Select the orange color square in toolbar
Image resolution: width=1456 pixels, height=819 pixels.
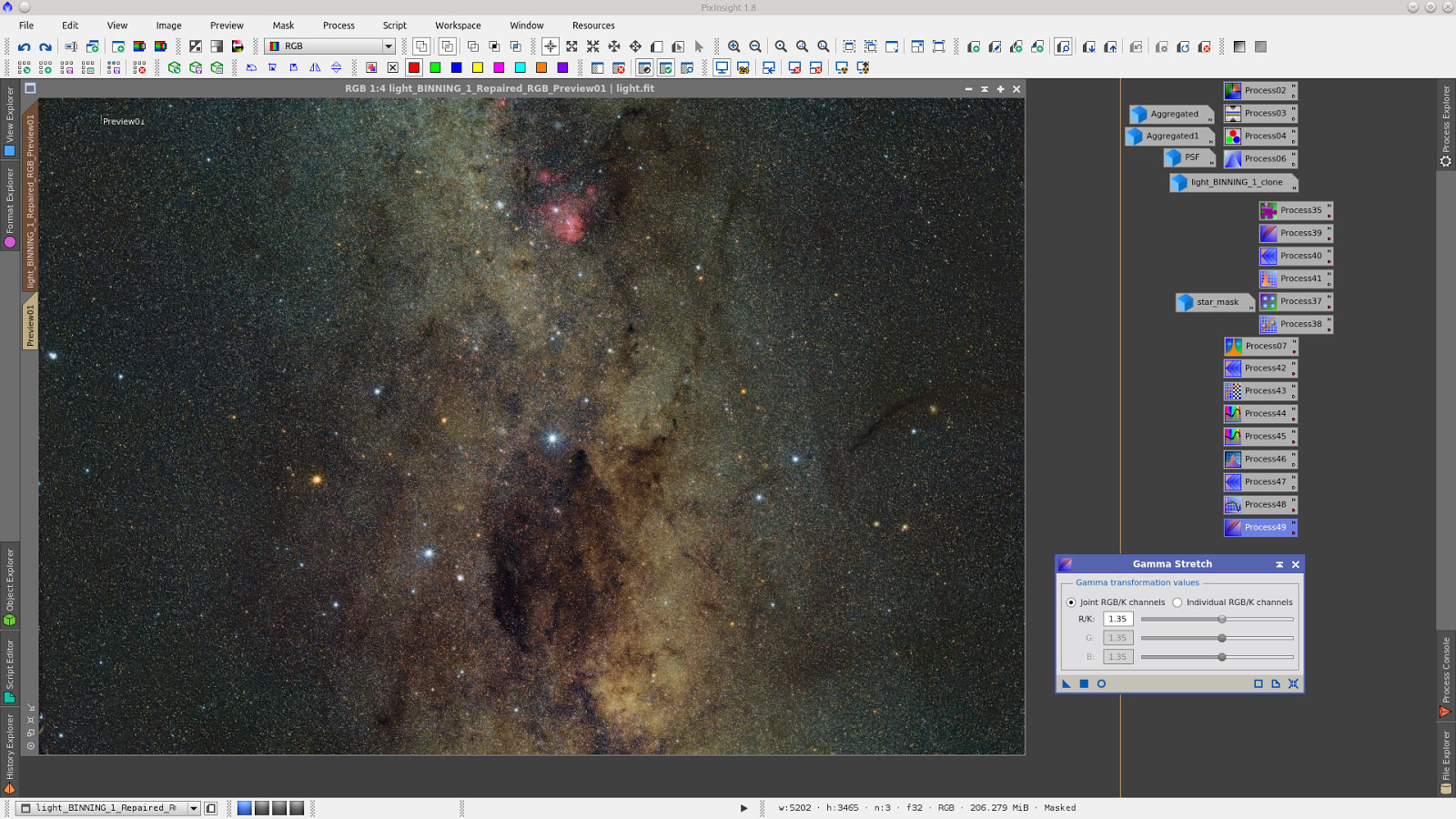click(x=541, y=67)
